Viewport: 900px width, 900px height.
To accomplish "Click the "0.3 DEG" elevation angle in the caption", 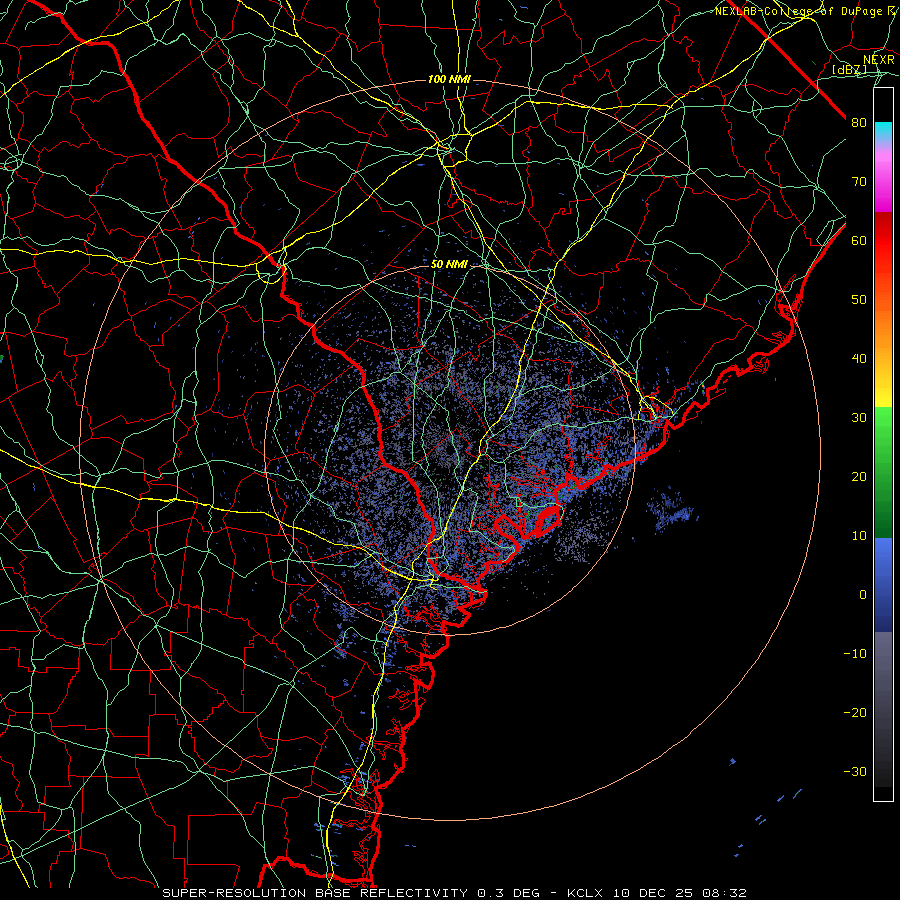I will (x=509, y=893).
